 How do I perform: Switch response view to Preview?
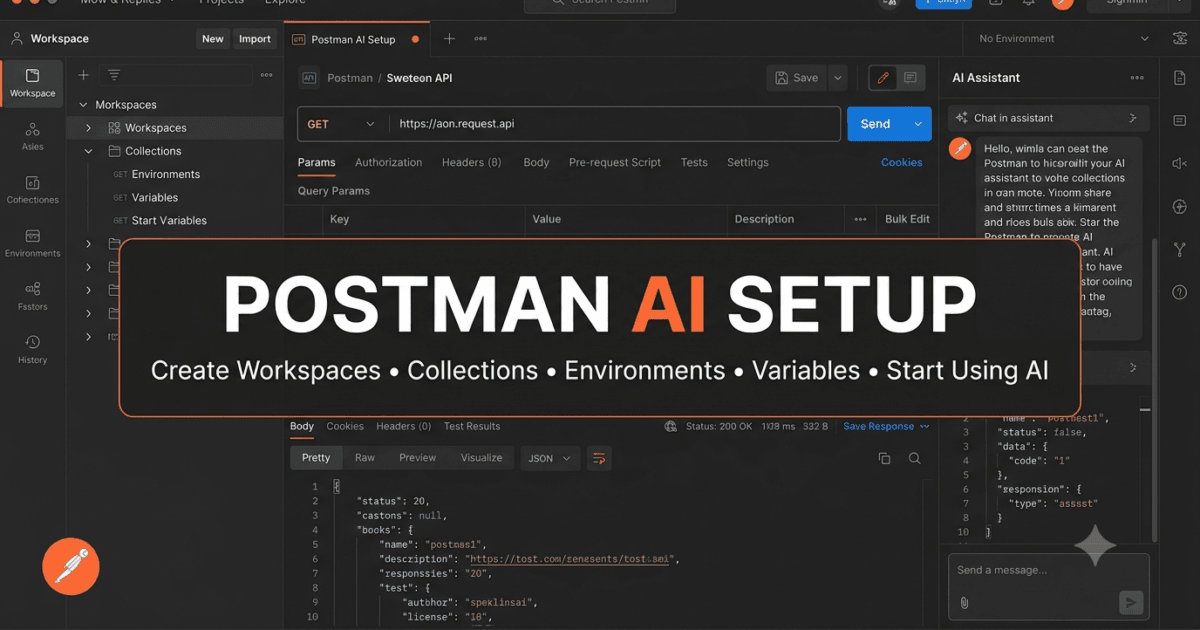417,458
